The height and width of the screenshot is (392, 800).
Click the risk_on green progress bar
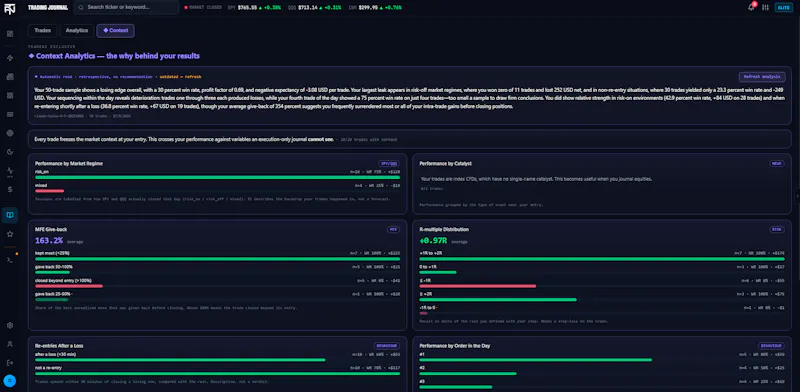217,178
